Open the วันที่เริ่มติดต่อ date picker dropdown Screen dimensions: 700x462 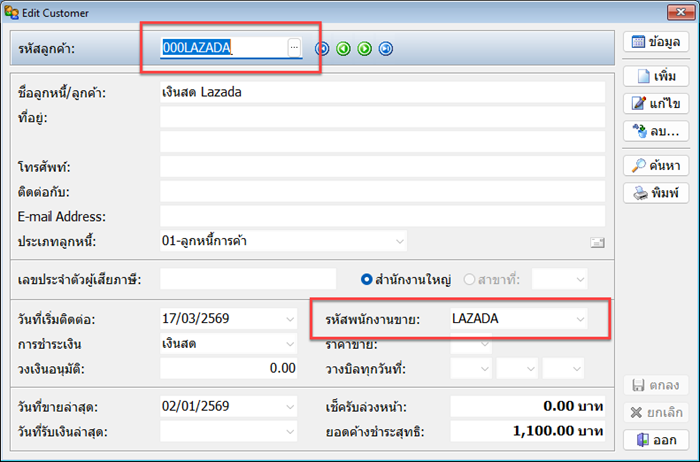coord(289,319)
